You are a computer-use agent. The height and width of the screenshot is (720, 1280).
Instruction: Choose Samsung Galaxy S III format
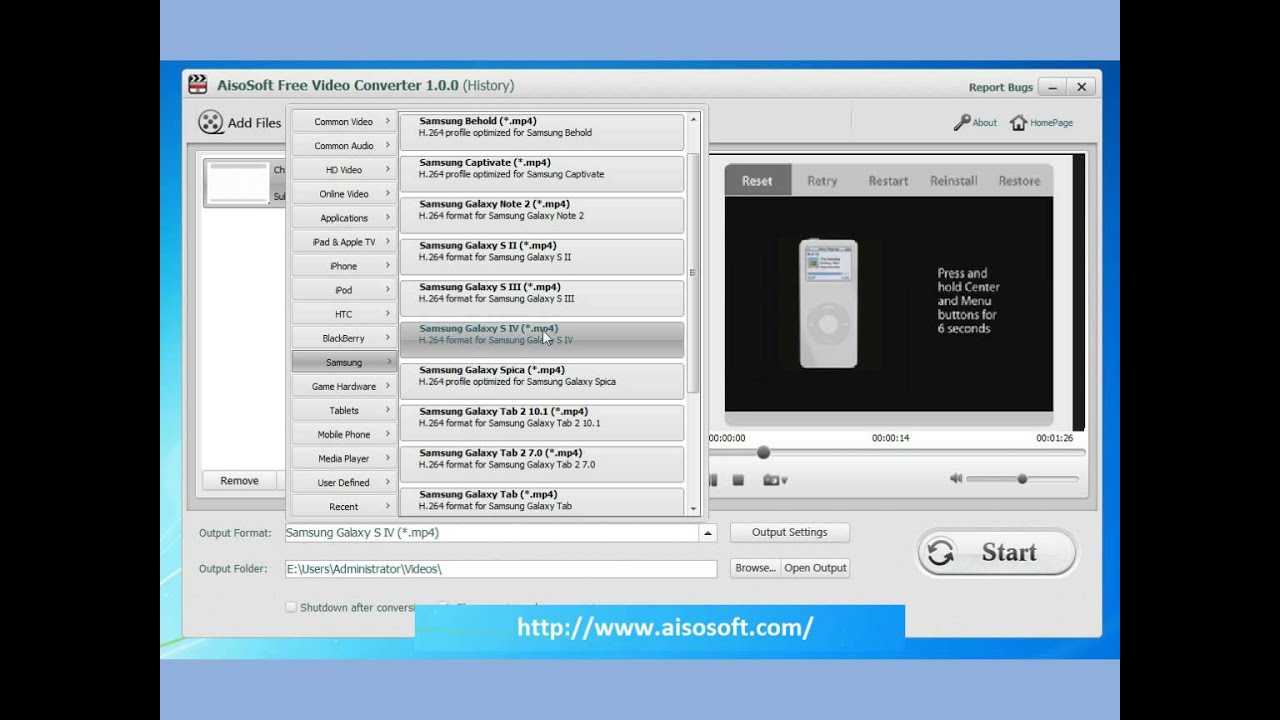(x=542, y=297)
